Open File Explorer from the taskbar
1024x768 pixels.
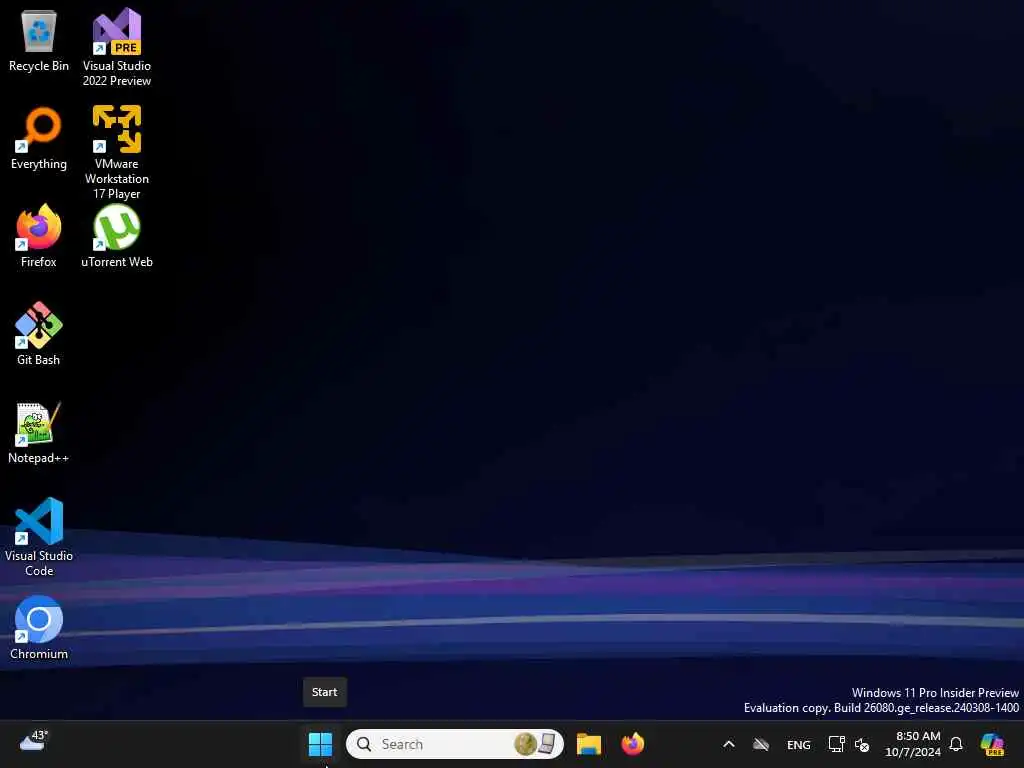pos(588,744)
